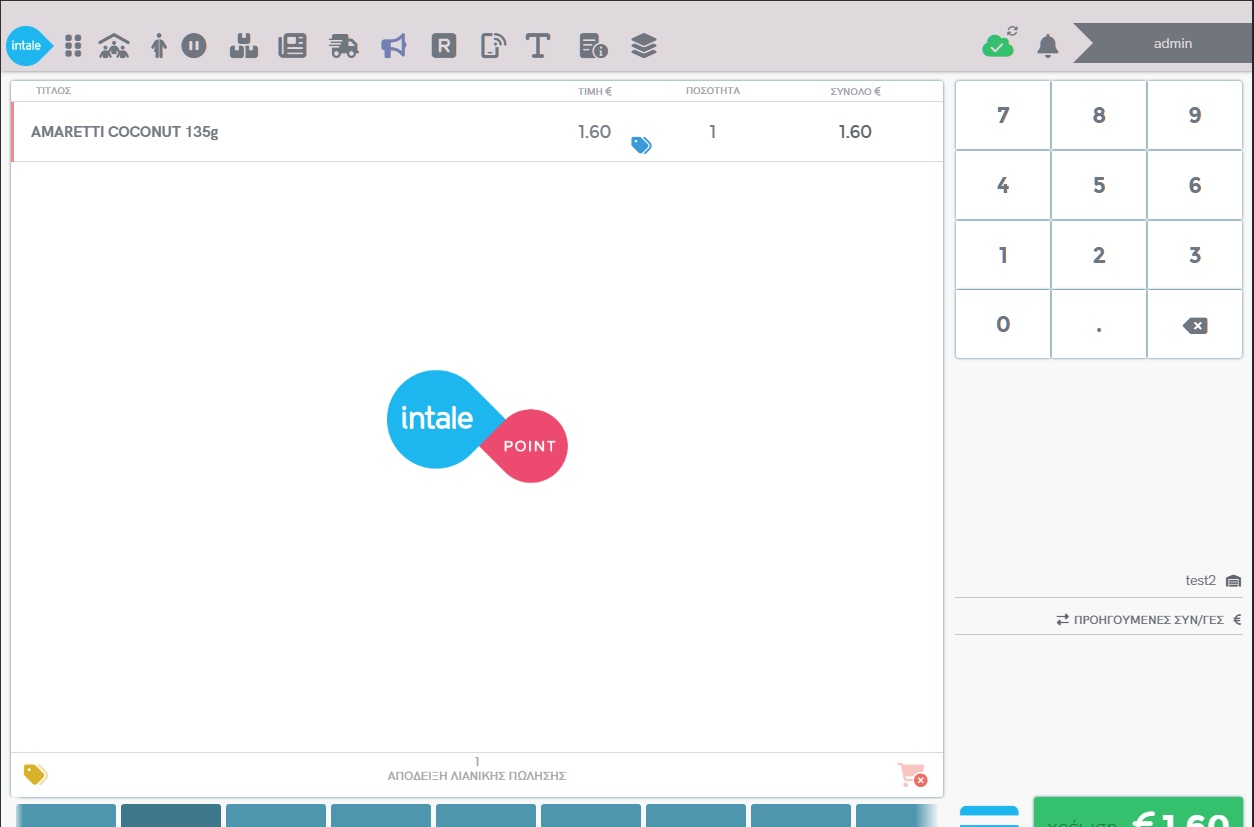The height and width of the screenshot is (827, 1254).
Task: Click keypad digit 7
Action: tap(1003, 115)
